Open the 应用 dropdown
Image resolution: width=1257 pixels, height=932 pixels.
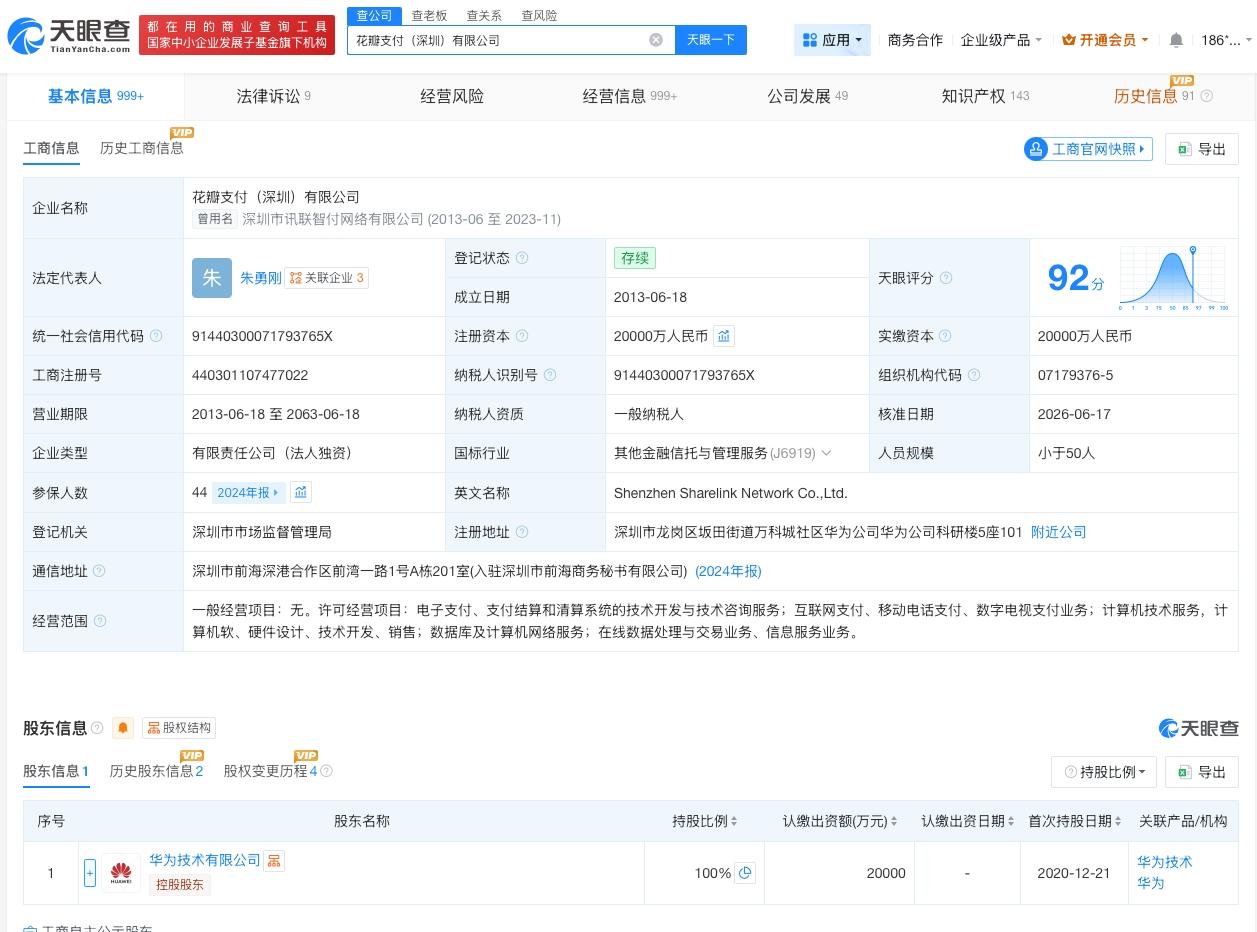pyautogui.click(x=833, y=40)
